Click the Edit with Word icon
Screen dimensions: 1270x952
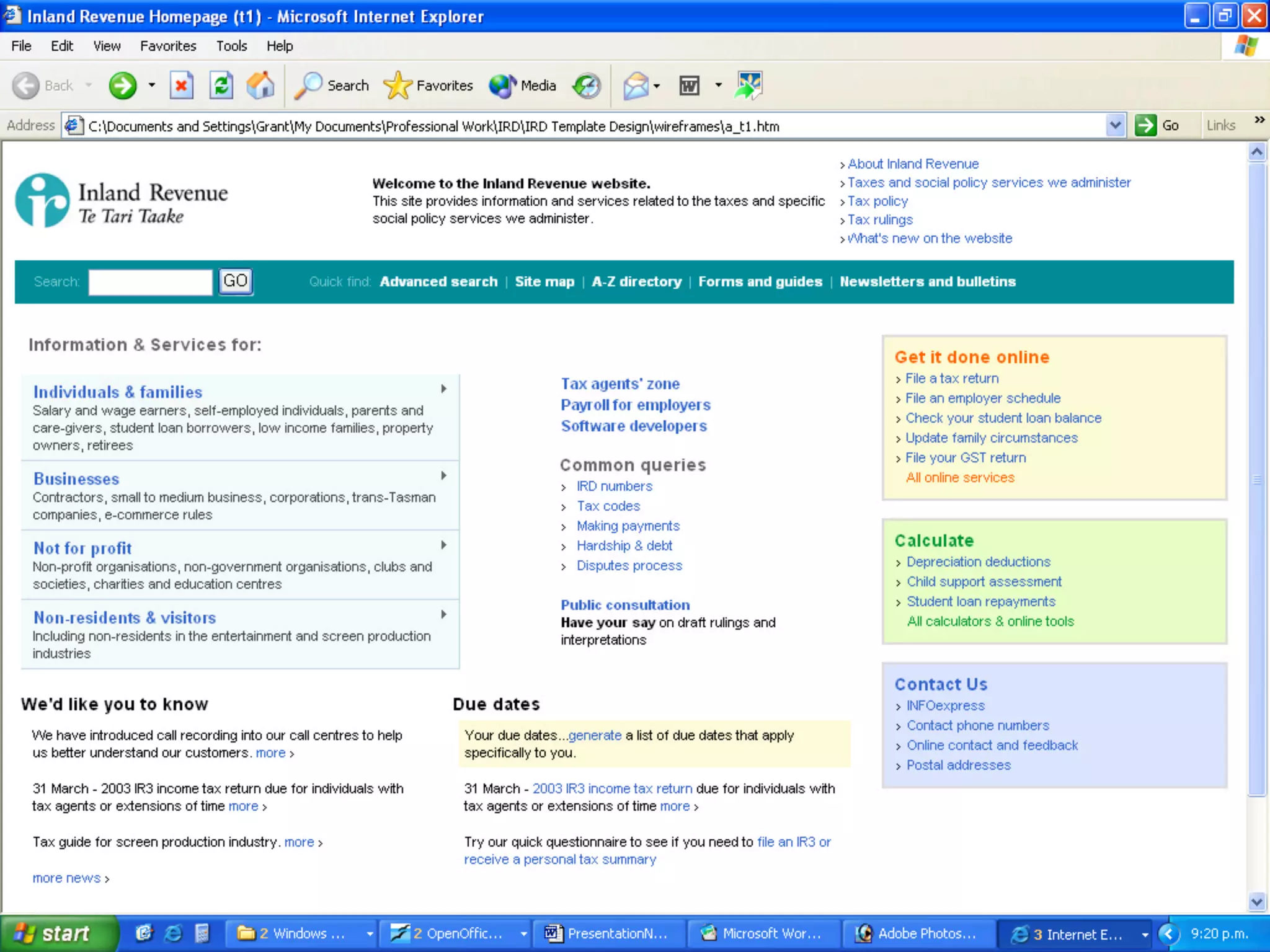pos(690,86)
